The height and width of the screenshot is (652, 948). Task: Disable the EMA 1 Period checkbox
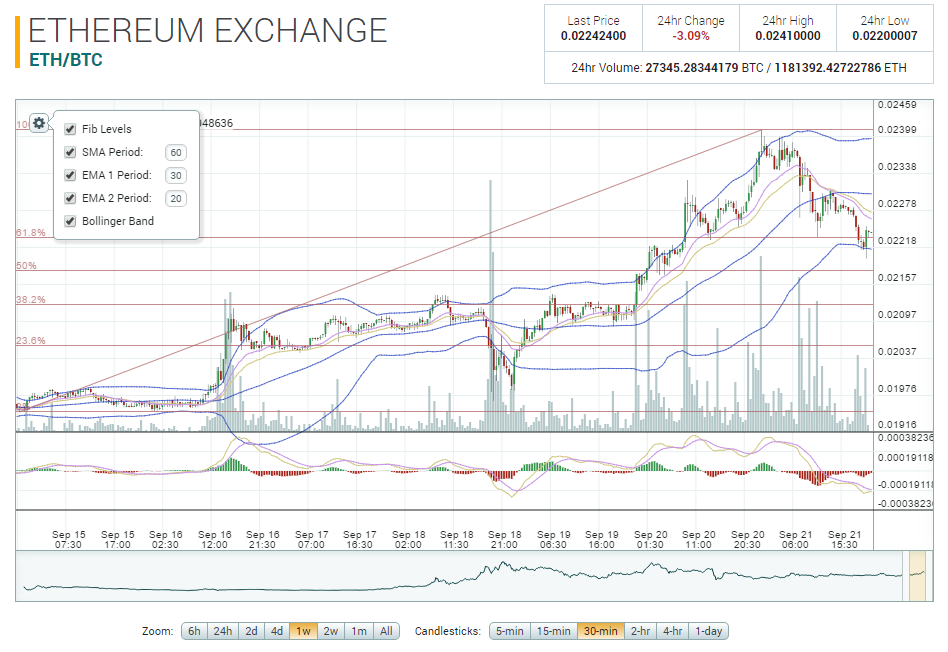[70, 175]
